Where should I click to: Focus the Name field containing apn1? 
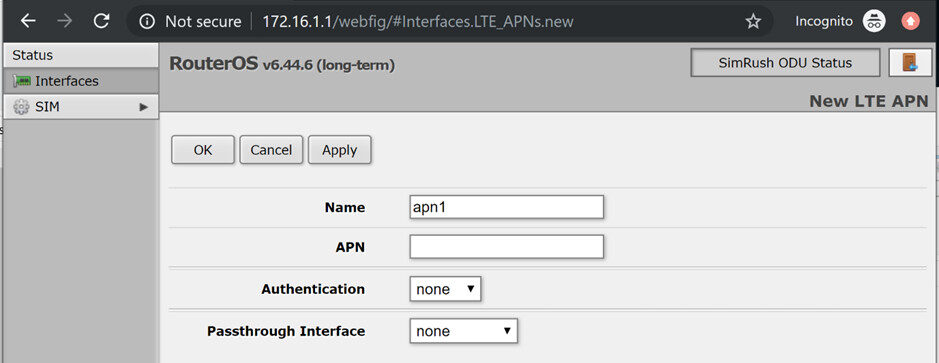click(507, 207)
